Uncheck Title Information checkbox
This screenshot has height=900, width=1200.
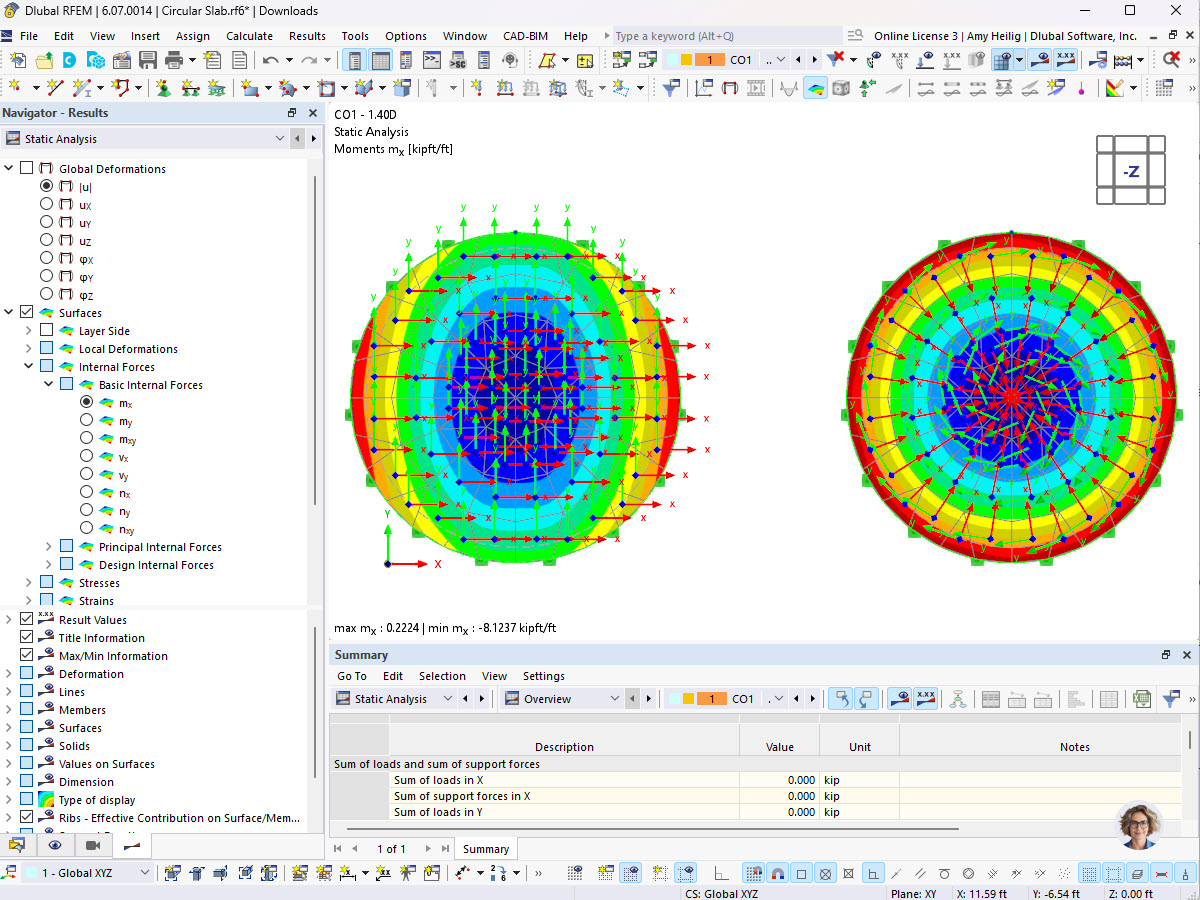[x=27, y=637]
